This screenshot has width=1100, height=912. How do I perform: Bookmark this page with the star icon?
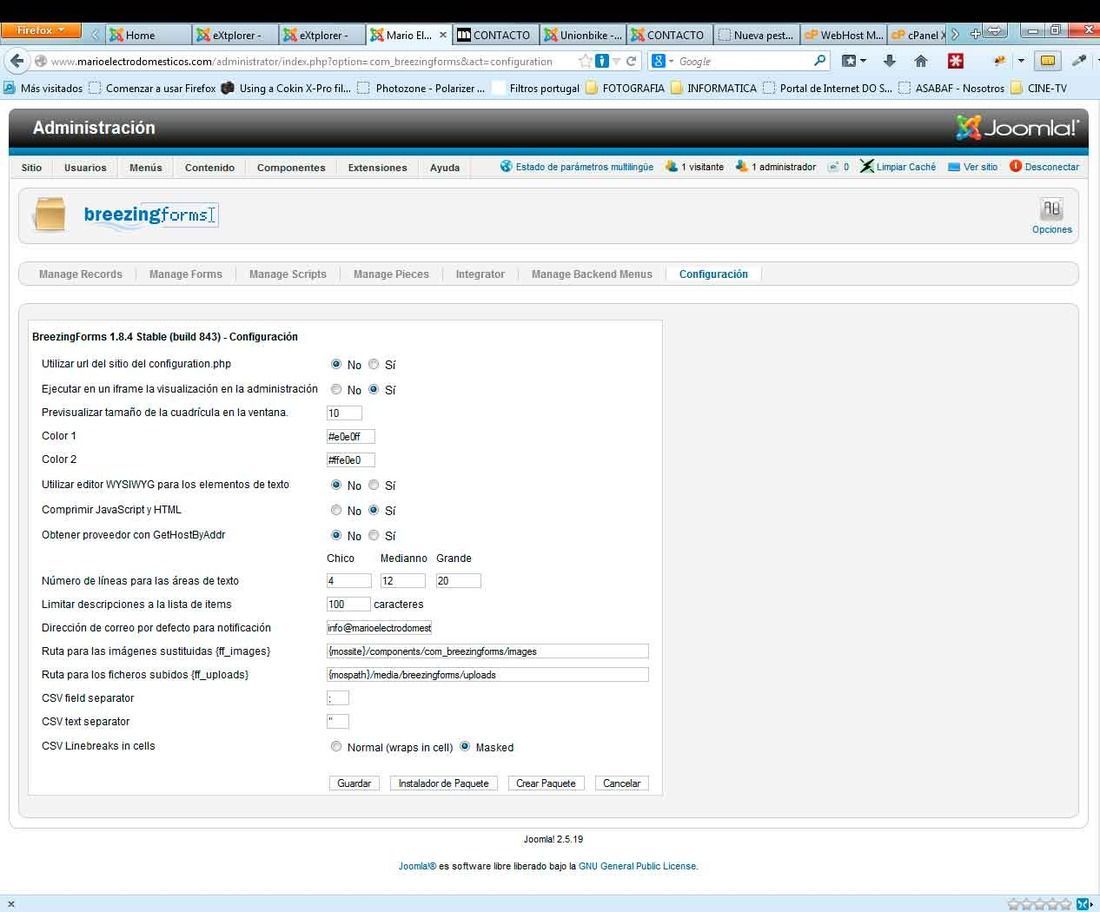pos(584,61)
